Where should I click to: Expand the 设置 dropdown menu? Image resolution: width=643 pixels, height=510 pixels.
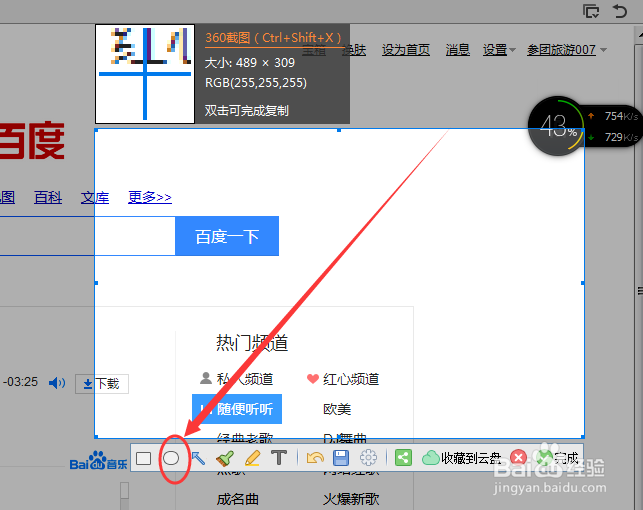499,50
